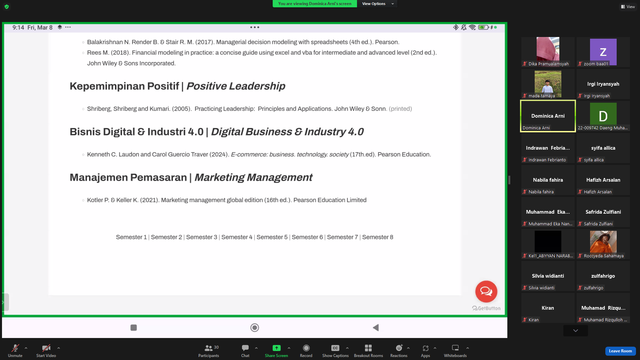This screenshot has height=360, width=640.
Task: Open the Semester 5 link
Action: click(272, 237)
